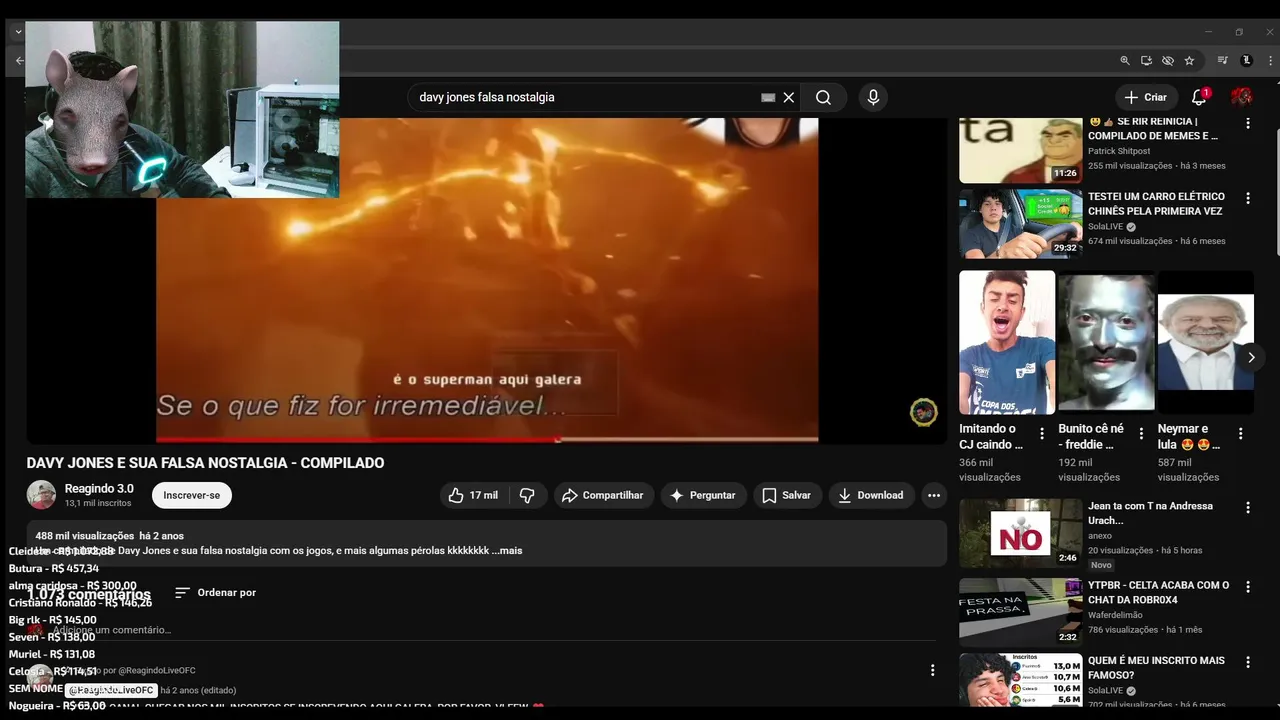
Task: Open the YouTube account avatar menu
Action: [1241, 97]
